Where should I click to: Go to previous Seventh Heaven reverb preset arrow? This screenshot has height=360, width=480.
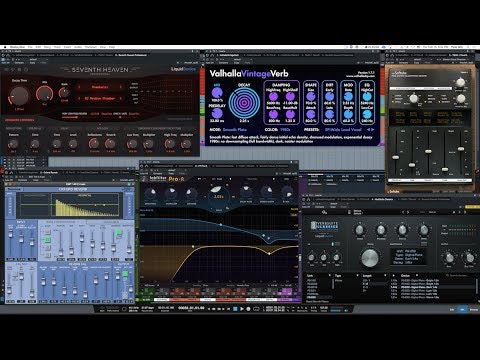click(79, 98)
